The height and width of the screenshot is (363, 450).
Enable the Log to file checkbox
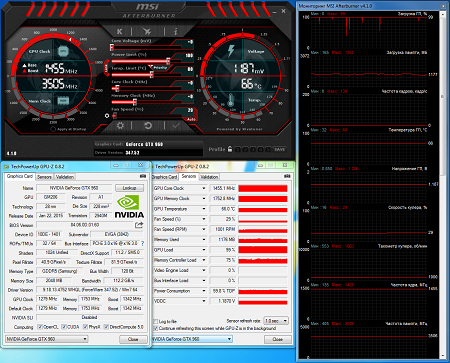(x=155, y=321)
